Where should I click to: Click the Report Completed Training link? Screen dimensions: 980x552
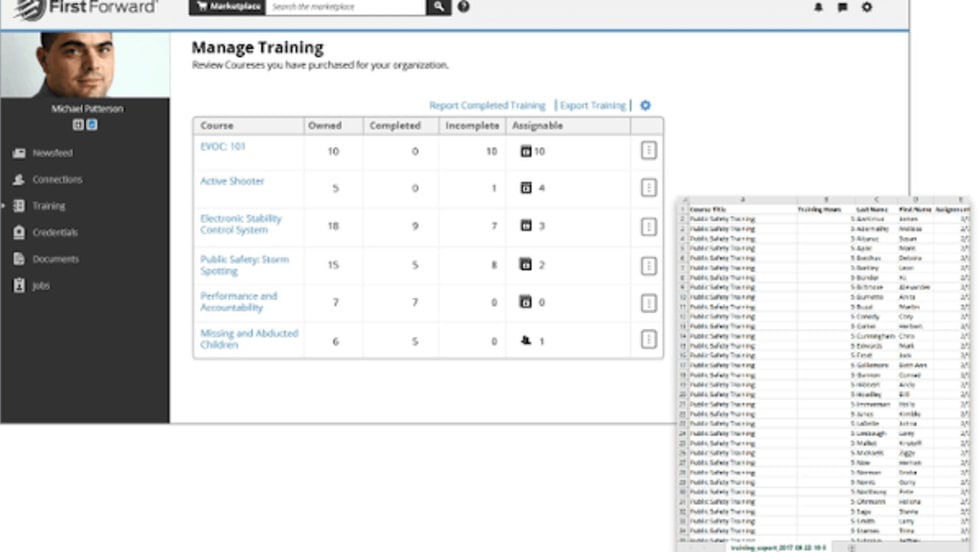487,105
